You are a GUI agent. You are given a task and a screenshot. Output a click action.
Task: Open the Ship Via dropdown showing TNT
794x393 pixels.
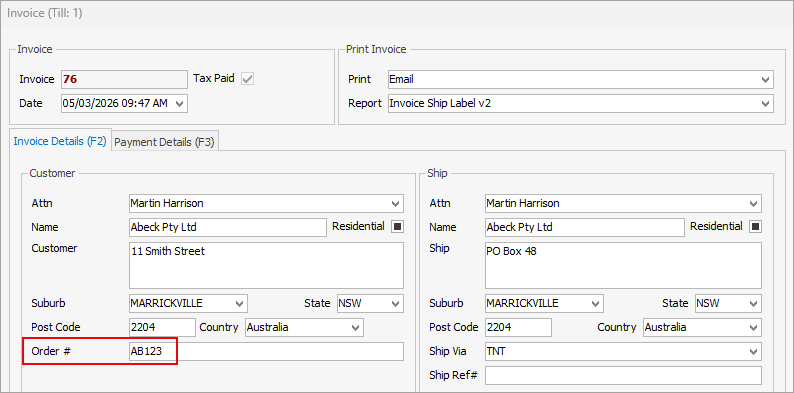[753, 351]
